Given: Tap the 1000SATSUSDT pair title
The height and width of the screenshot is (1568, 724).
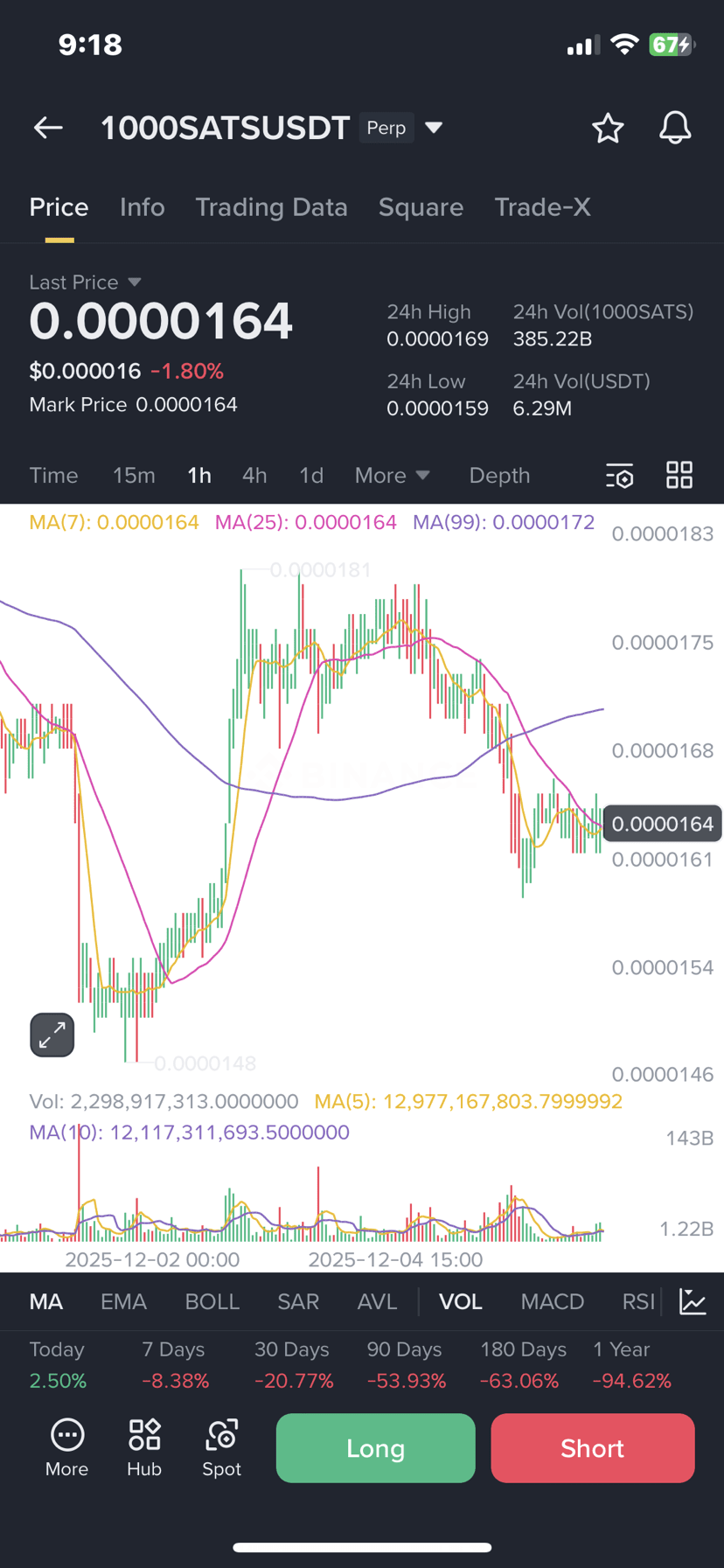Looking at the screenshot, I should (225, 129).
